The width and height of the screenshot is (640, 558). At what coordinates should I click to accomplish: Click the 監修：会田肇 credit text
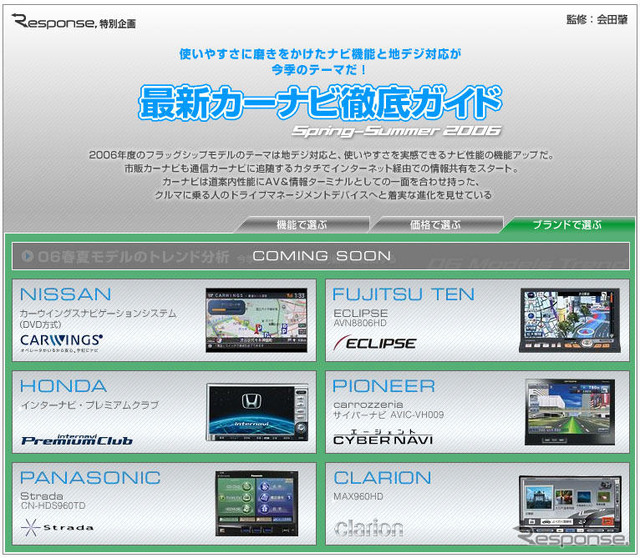pos(597,20)
